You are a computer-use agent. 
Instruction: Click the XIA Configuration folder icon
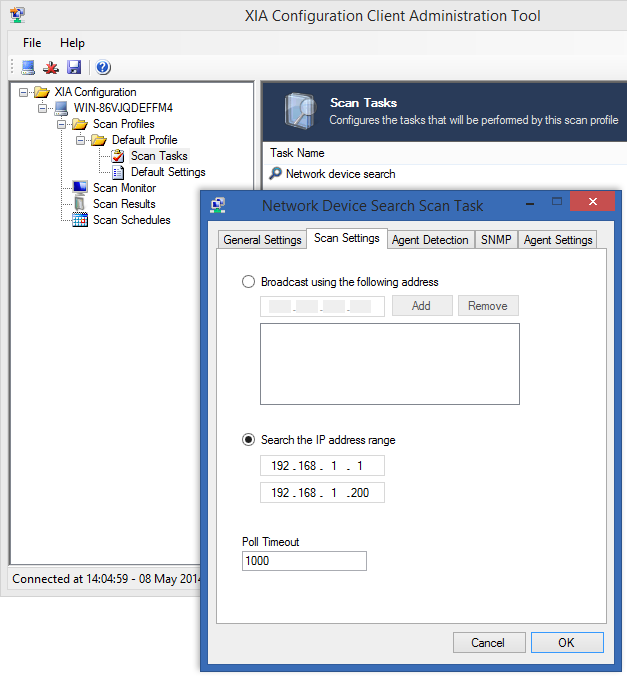coord(42,92)
